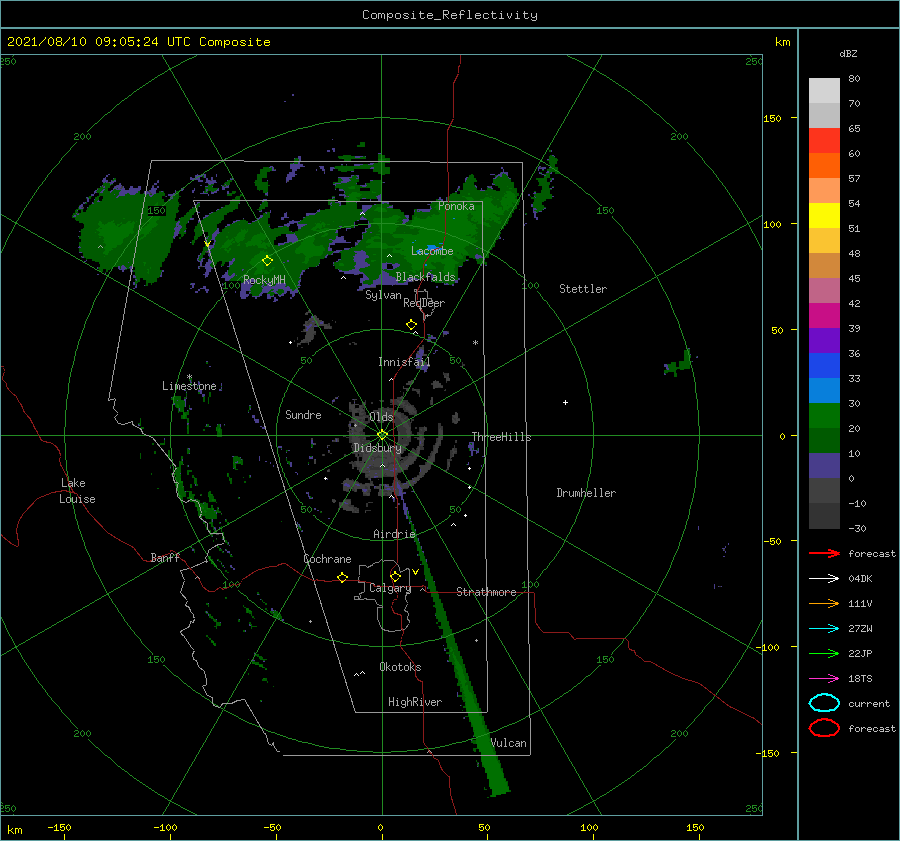Pick the bright green 20-30 dBZ swatch

point(824,415)
